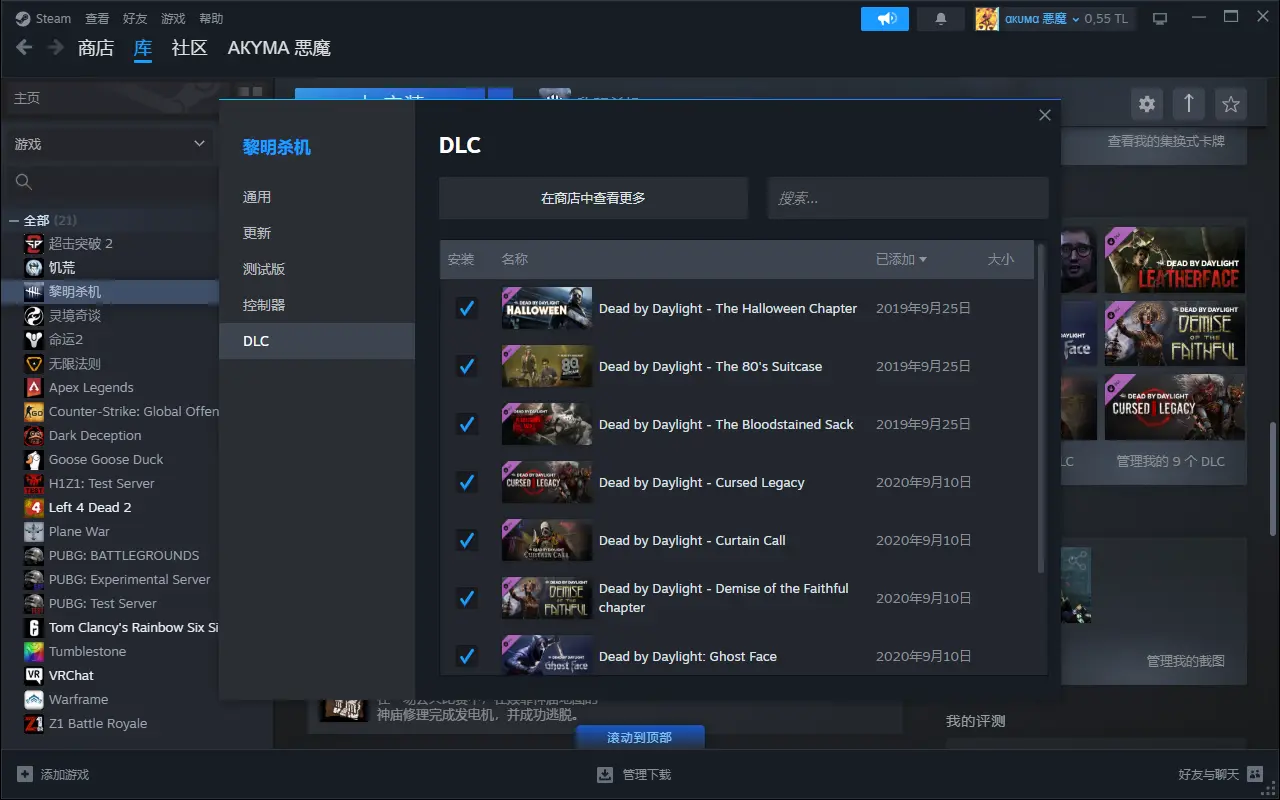1280x800 pixels.
Task: Click the library search magnifier icon
Action: tap(24, 182)
